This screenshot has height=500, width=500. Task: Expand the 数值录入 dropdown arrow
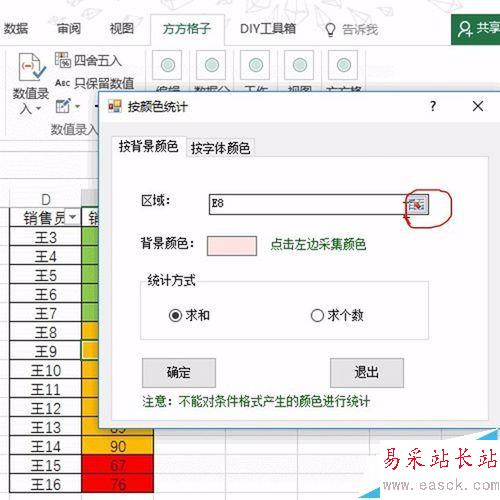39,109
